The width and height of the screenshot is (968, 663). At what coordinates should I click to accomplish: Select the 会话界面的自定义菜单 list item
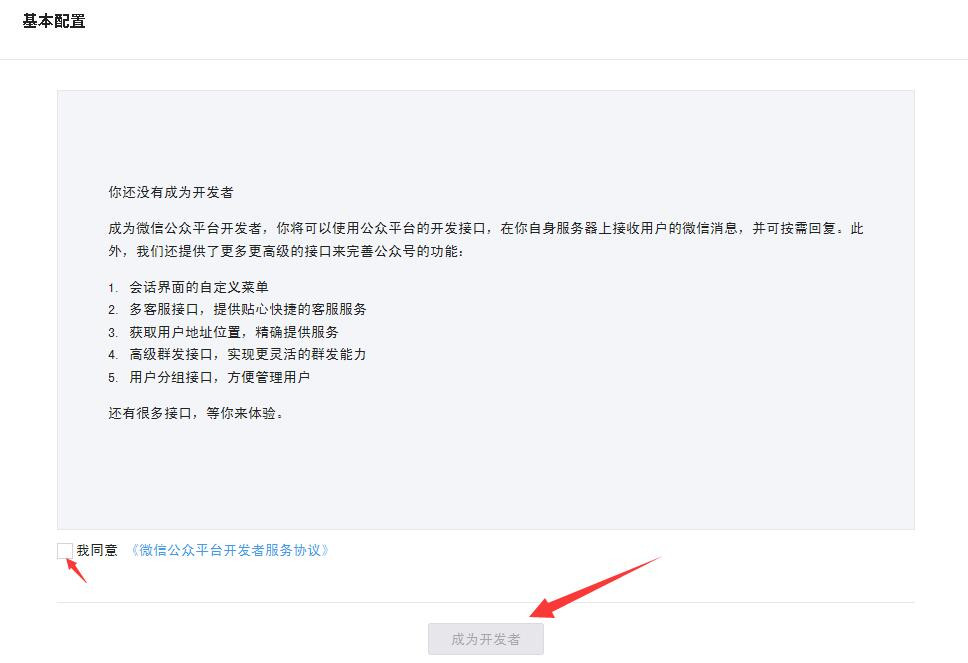pos(198,287)
